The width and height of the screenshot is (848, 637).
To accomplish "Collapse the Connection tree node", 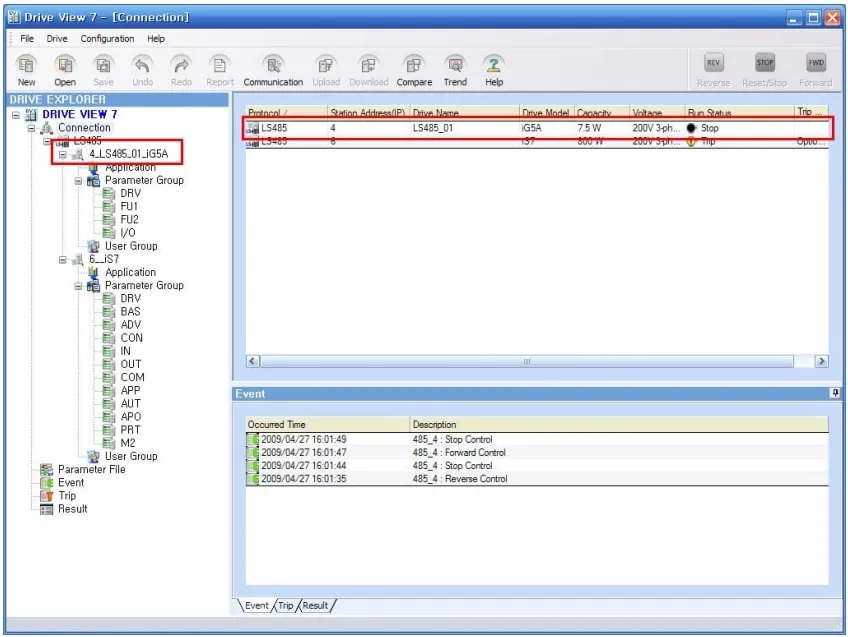I will 31,128.
